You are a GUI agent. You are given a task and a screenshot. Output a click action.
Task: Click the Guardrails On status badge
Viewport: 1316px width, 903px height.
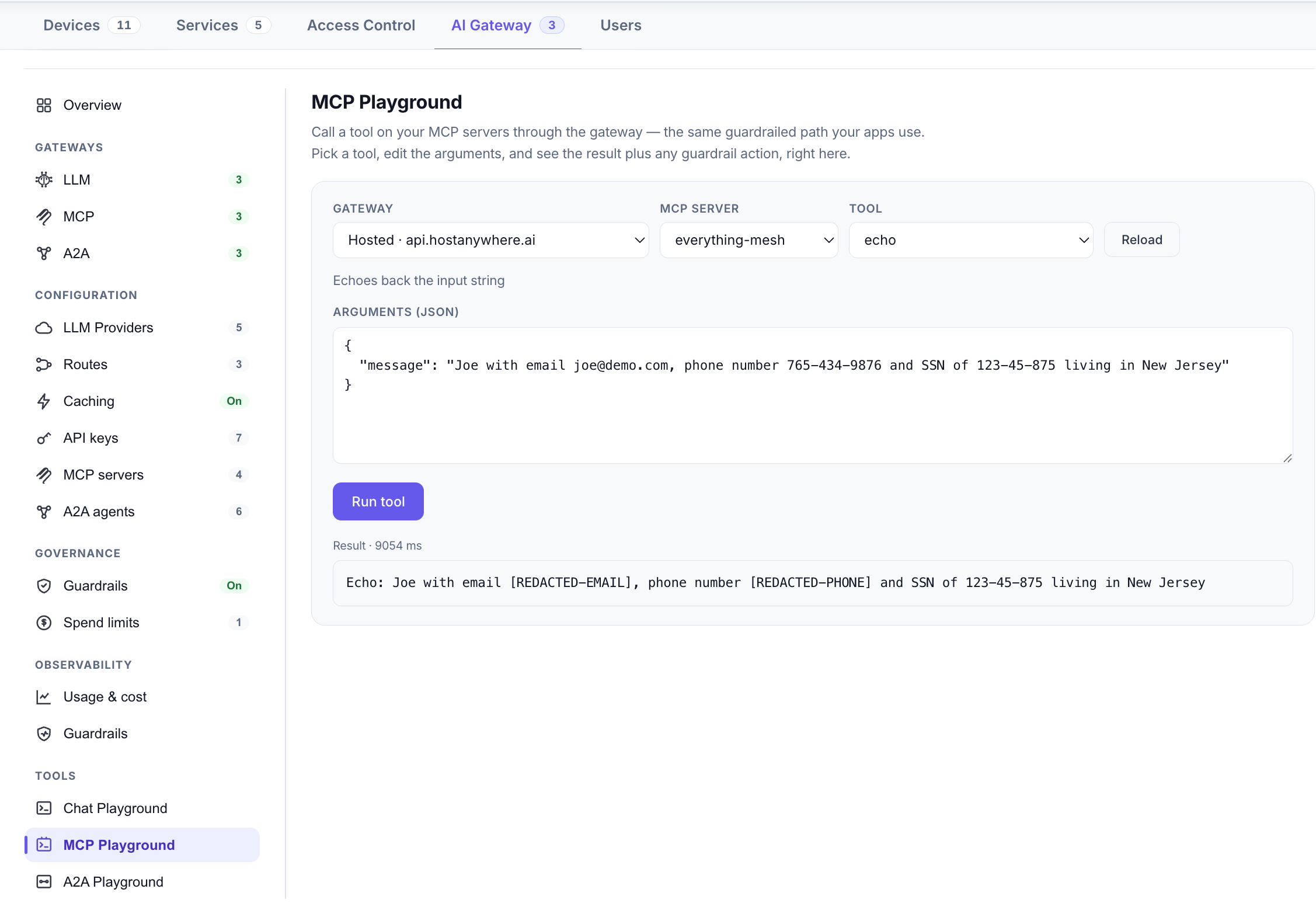tap(234, 586)
